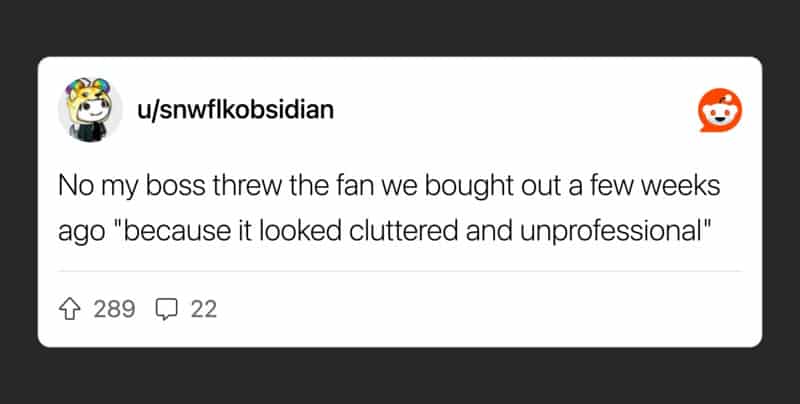Image resolution: width=800 pixels, height=404 pixels.
Task: Click the quoted "cluttered and unprofessional" line
Action: click(385, 232)
